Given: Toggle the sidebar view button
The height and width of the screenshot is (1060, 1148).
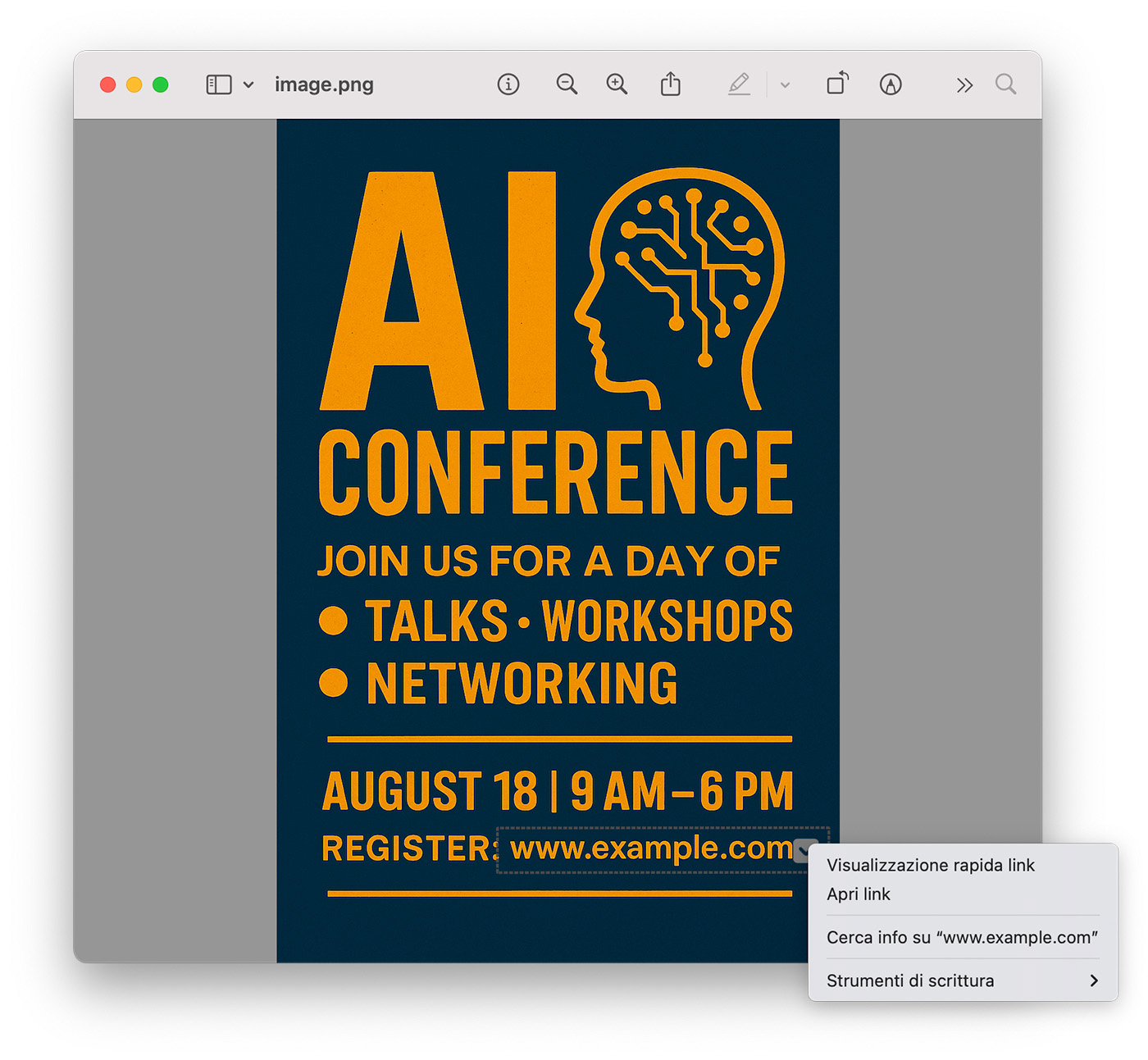Looking at the screenshot, I should pyautogui.click(x=218, y=84).
